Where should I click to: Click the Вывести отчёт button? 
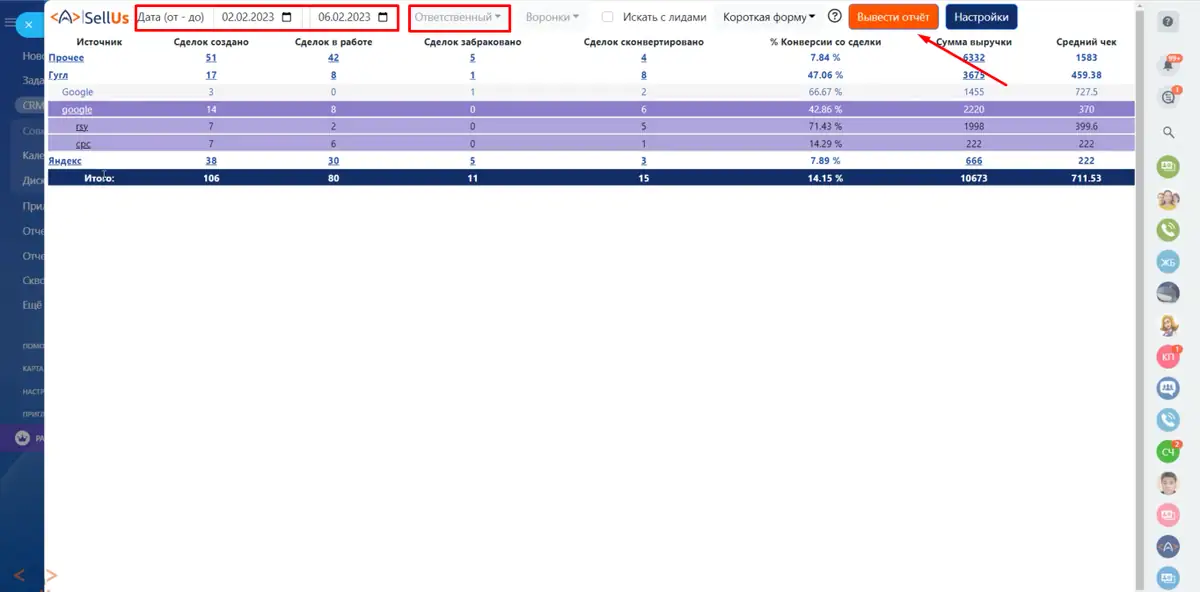(x=893, y=17)
